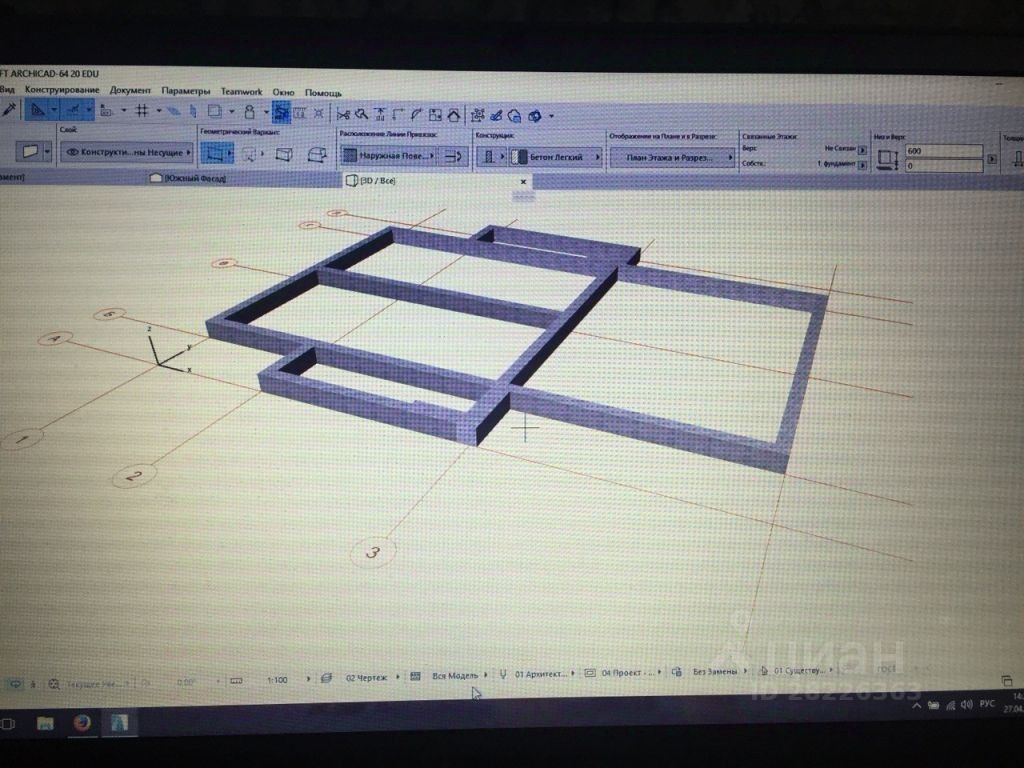Screen dimensions: 1024x768
Task: Open File Explorer from the taskbar
Action: click(x=44, y=723)
